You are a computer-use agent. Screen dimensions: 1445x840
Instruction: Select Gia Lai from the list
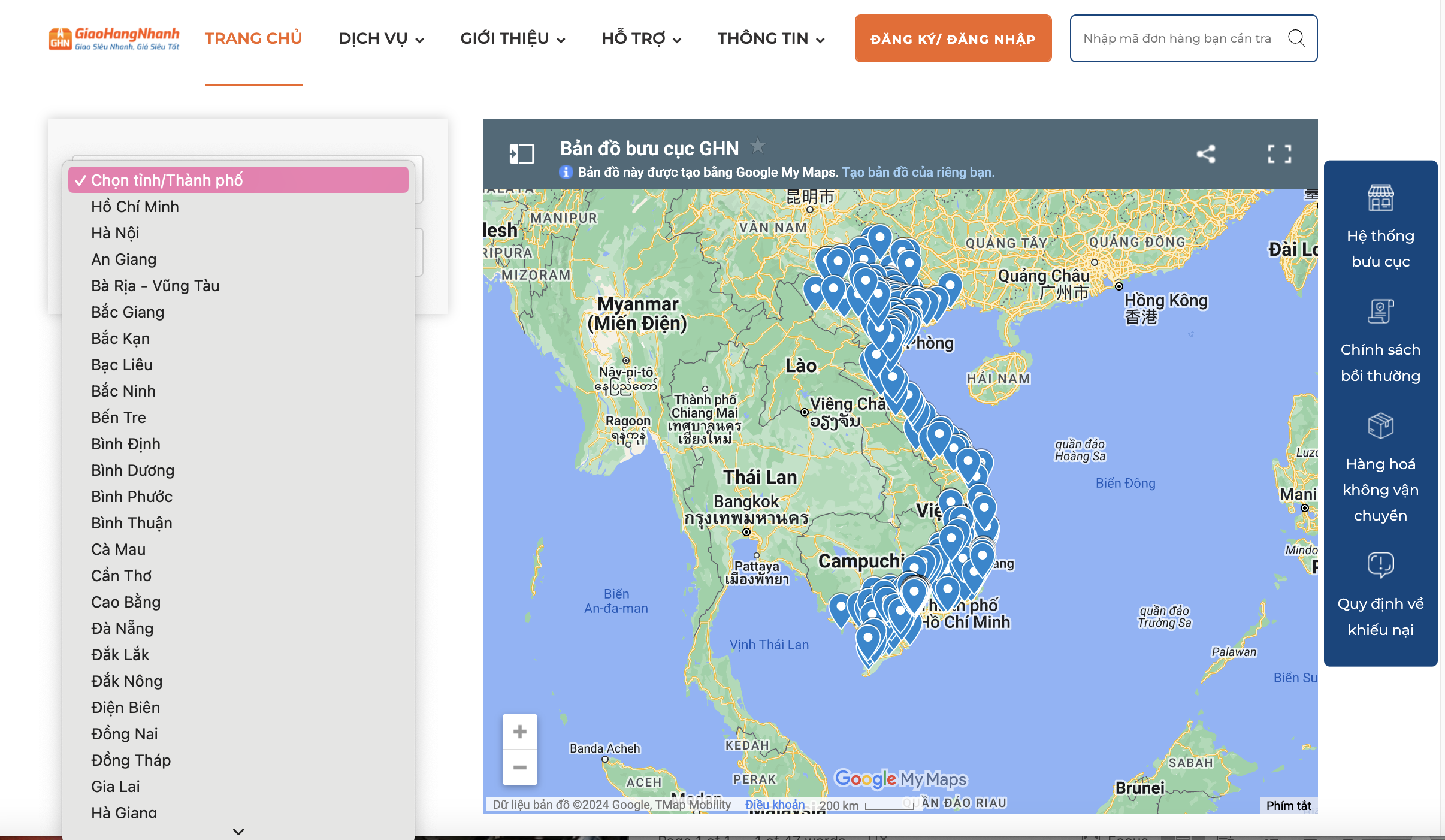point(238,787)
